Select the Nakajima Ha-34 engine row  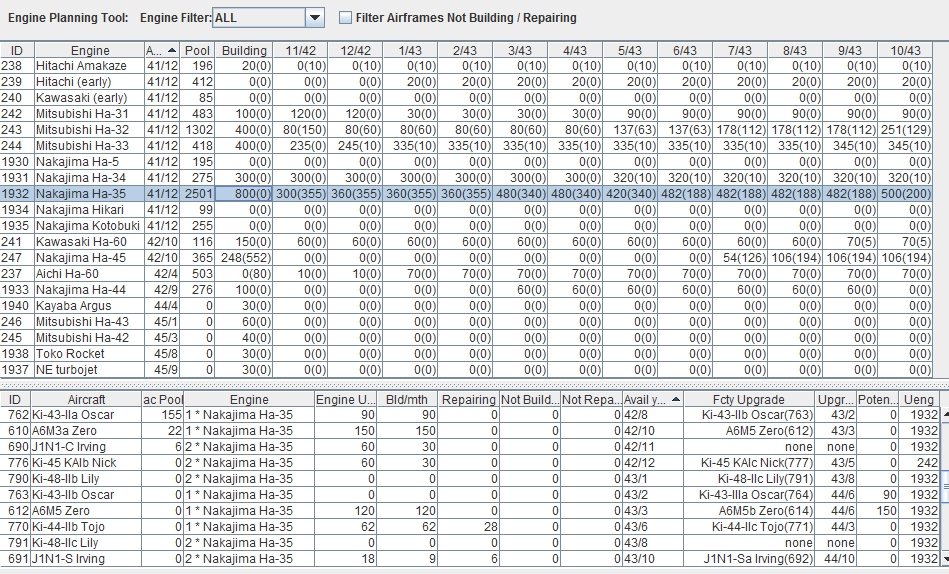click(466, 177)
